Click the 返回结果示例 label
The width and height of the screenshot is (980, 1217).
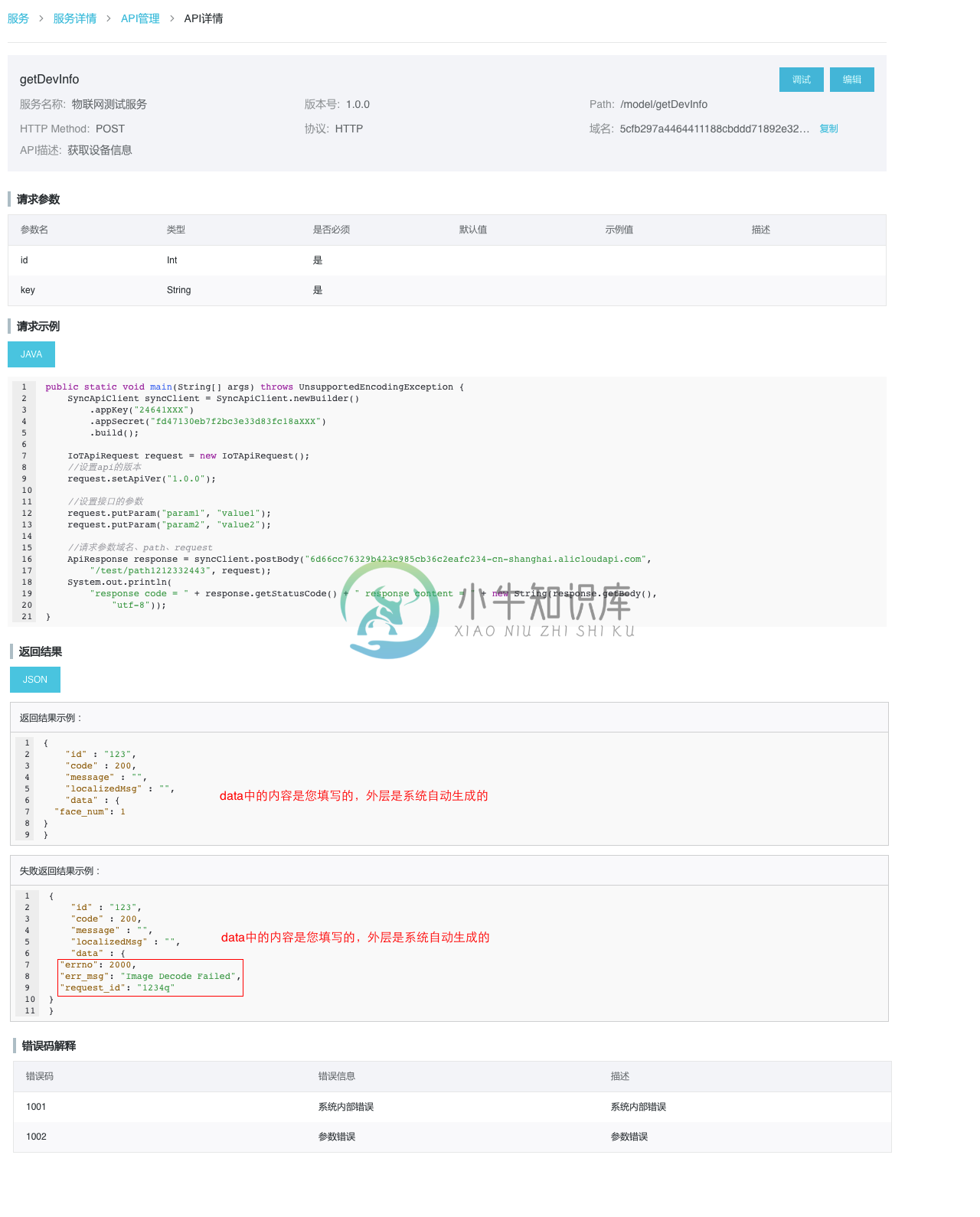click(51, 718)
